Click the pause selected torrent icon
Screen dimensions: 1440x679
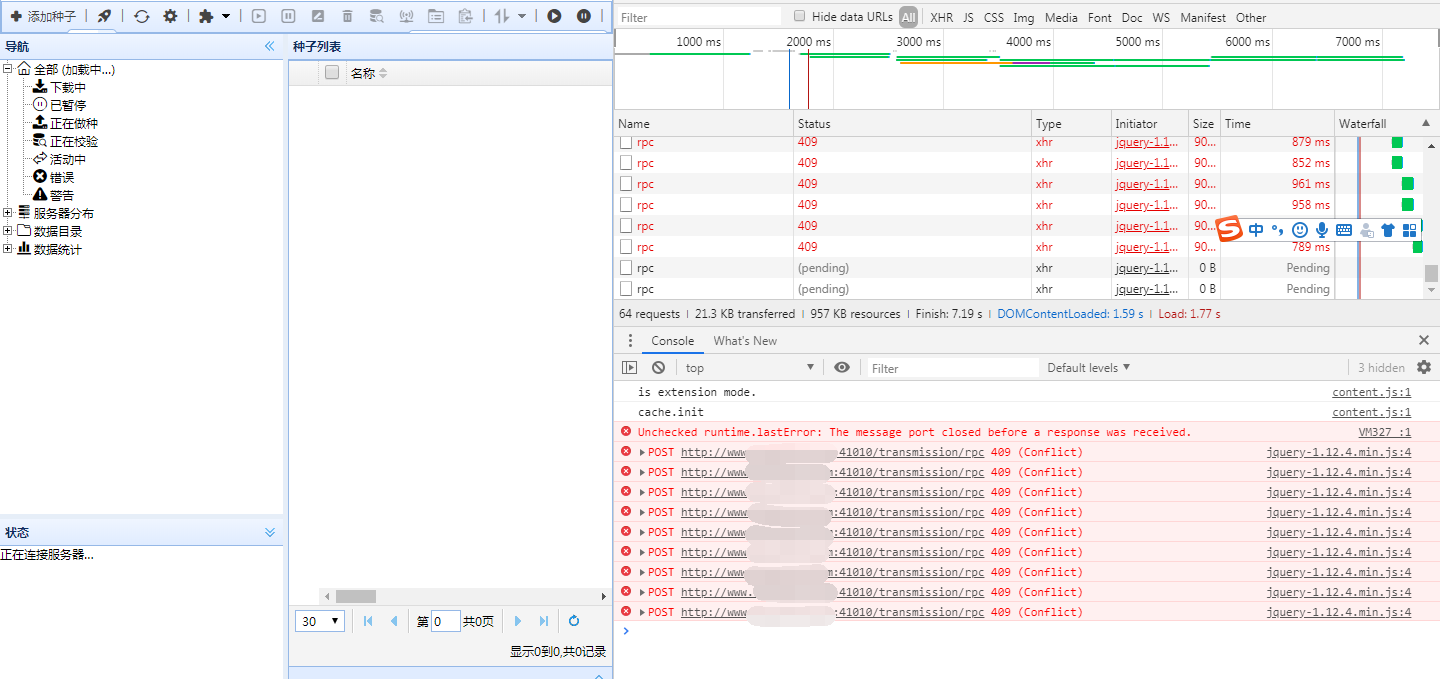click(x=288, y=16)
